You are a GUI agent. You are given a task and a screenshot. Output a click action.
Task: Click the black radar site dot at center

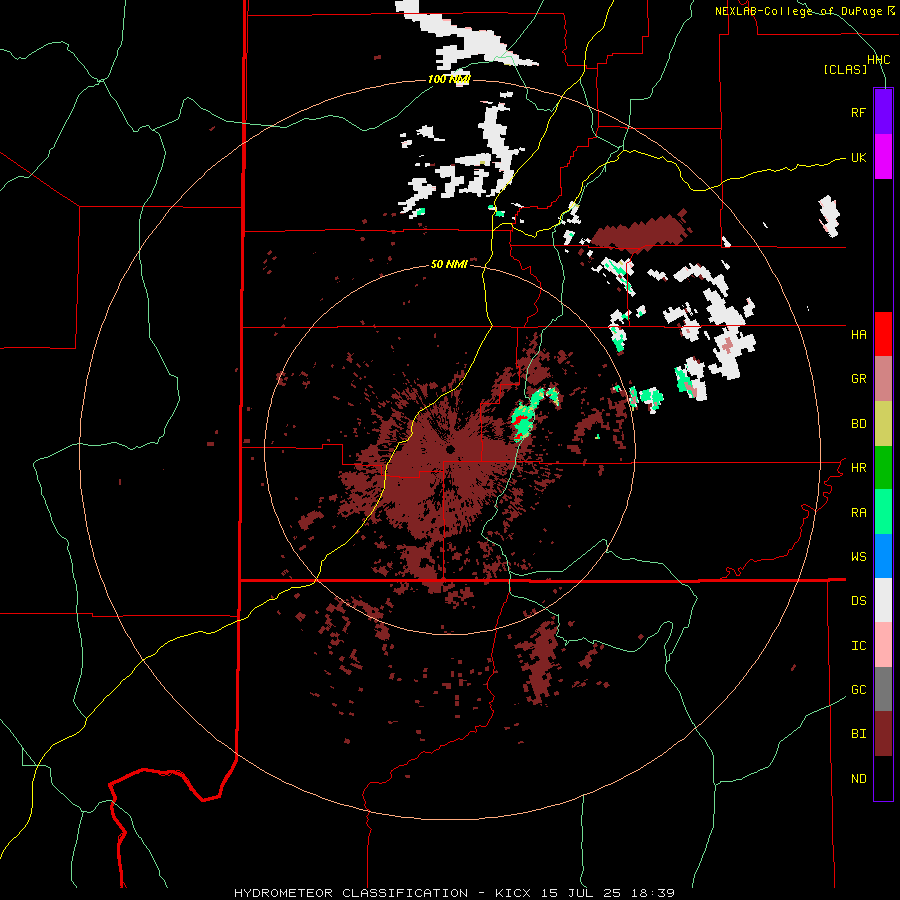click(x=451, y=449)
